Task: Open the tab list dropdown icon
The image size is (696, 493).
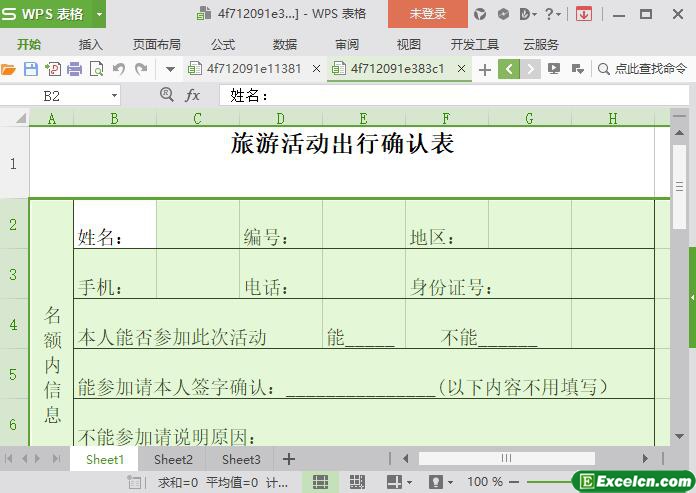Action: [x=577, y=69]
